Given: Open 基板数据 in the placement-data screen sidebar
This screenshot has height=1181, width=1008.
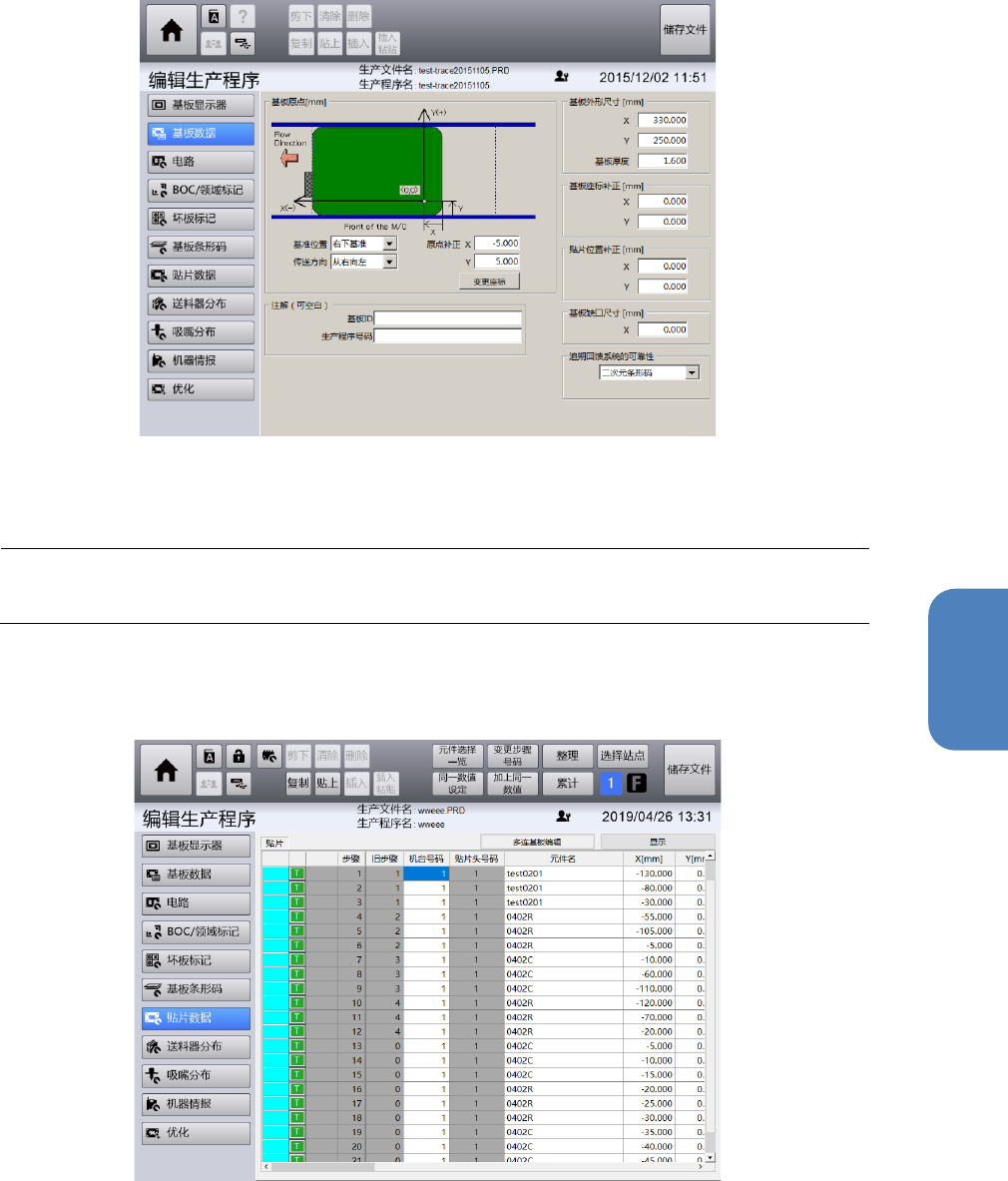Looking at the screenshot, I should (x=196, y=875).
